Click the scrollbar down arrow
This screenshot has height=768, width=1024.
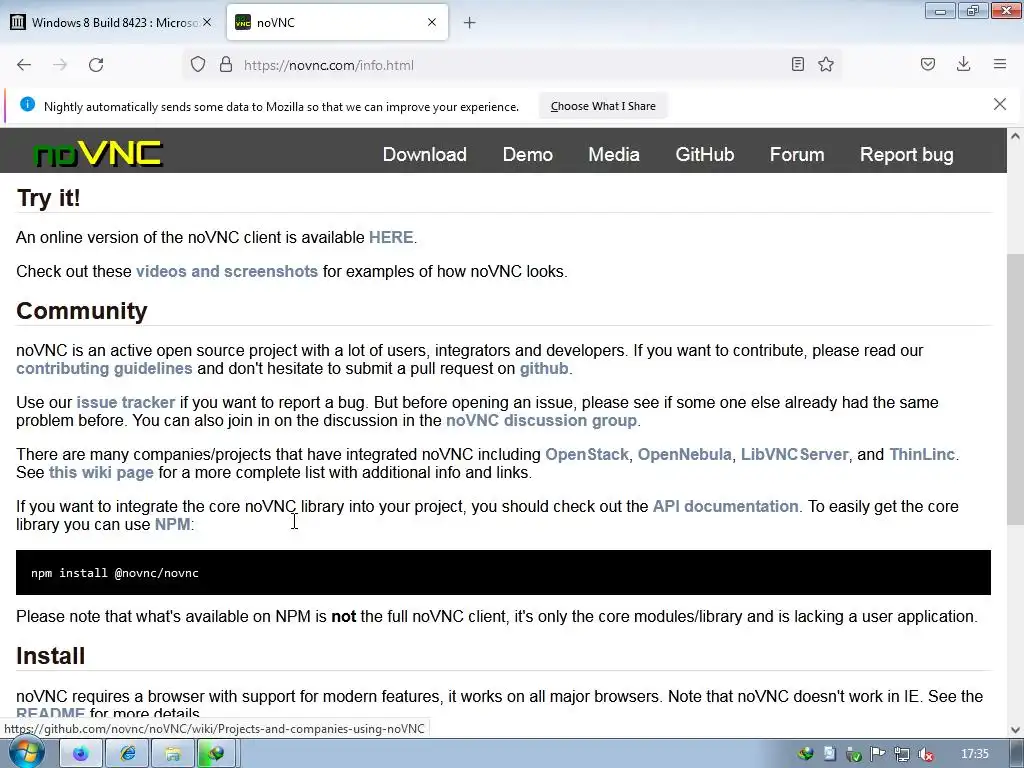(1015, 730)
